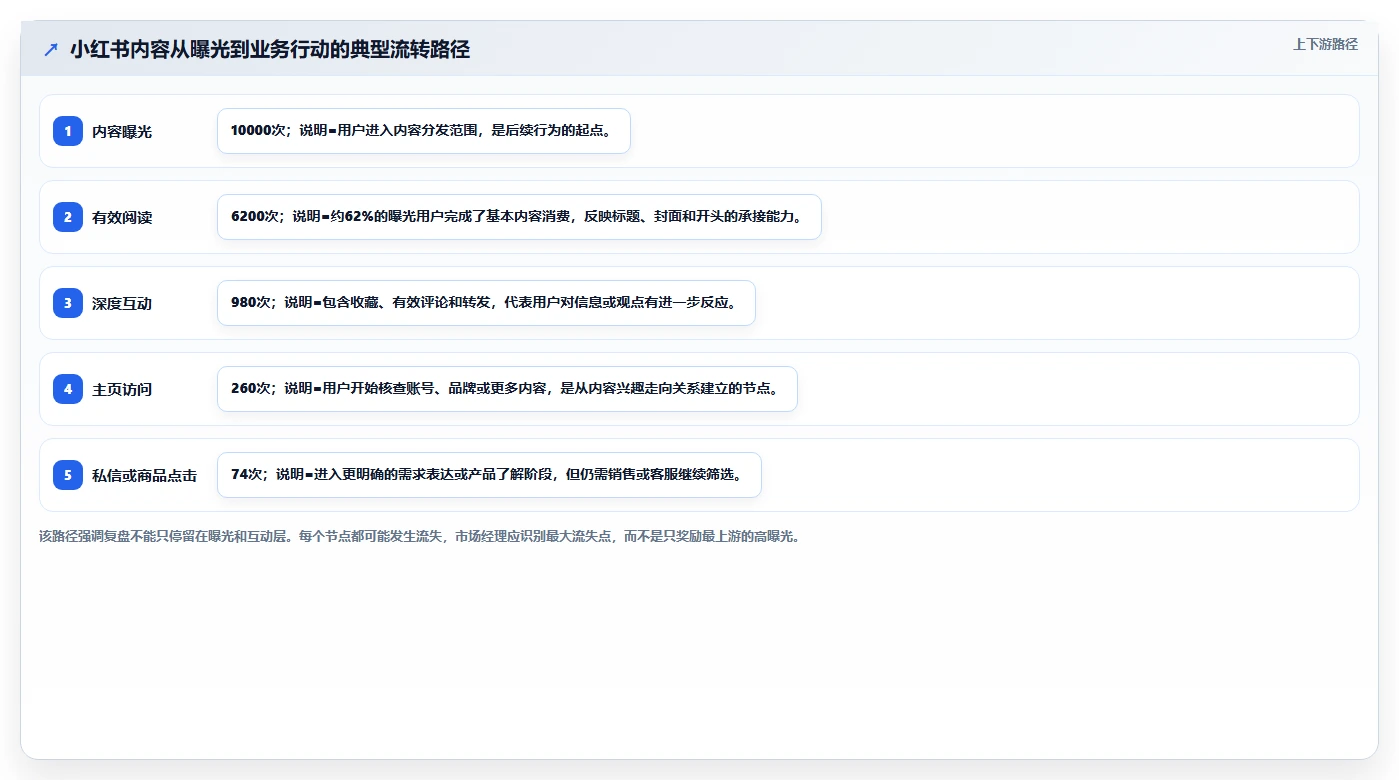Select the 主页访问 step label
This screenshot has width=1399, height=780.
(x=122, y=389)
